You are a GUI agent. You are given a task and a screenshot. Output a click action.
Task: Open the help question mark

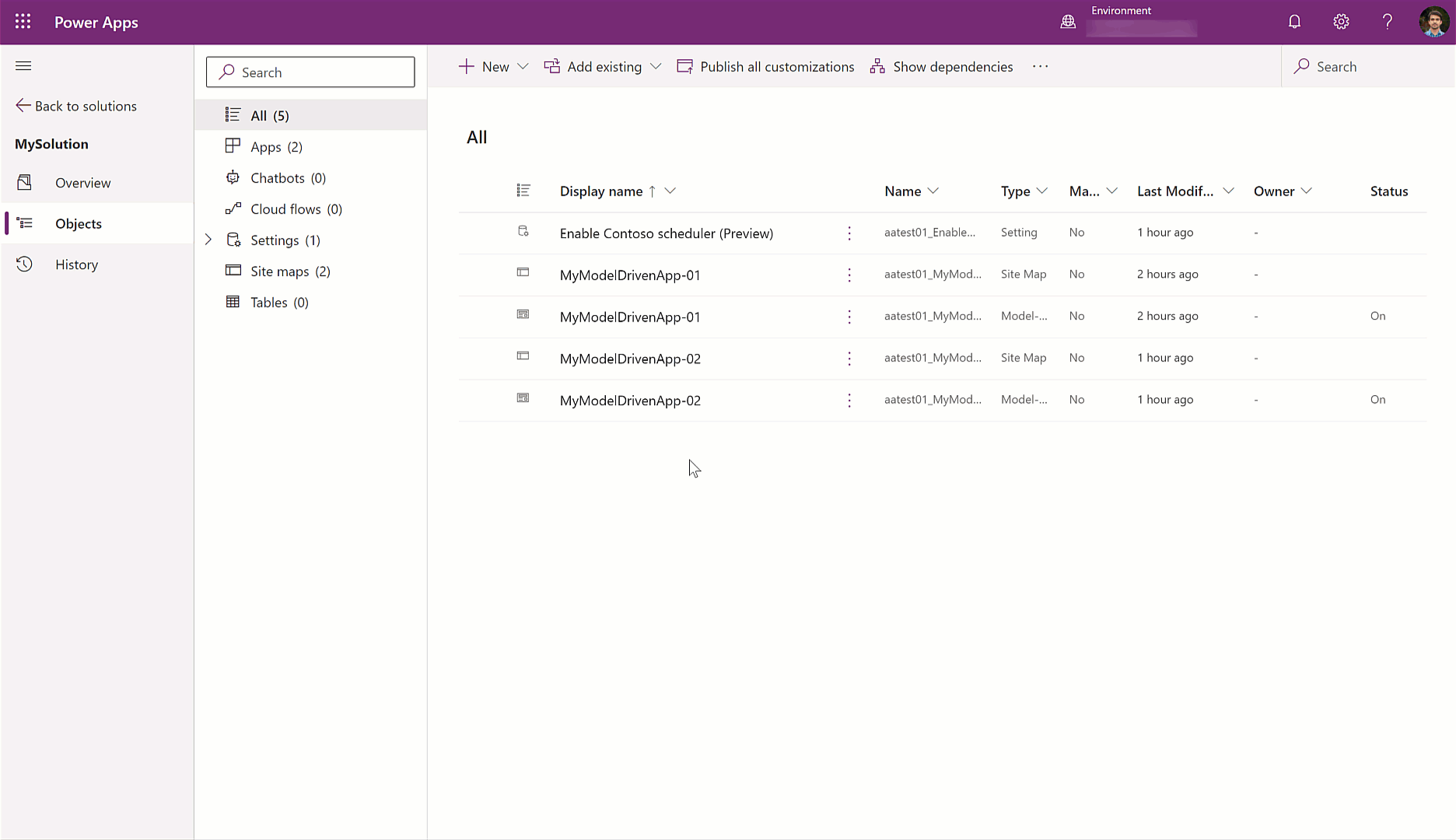tap(1387, 21)
